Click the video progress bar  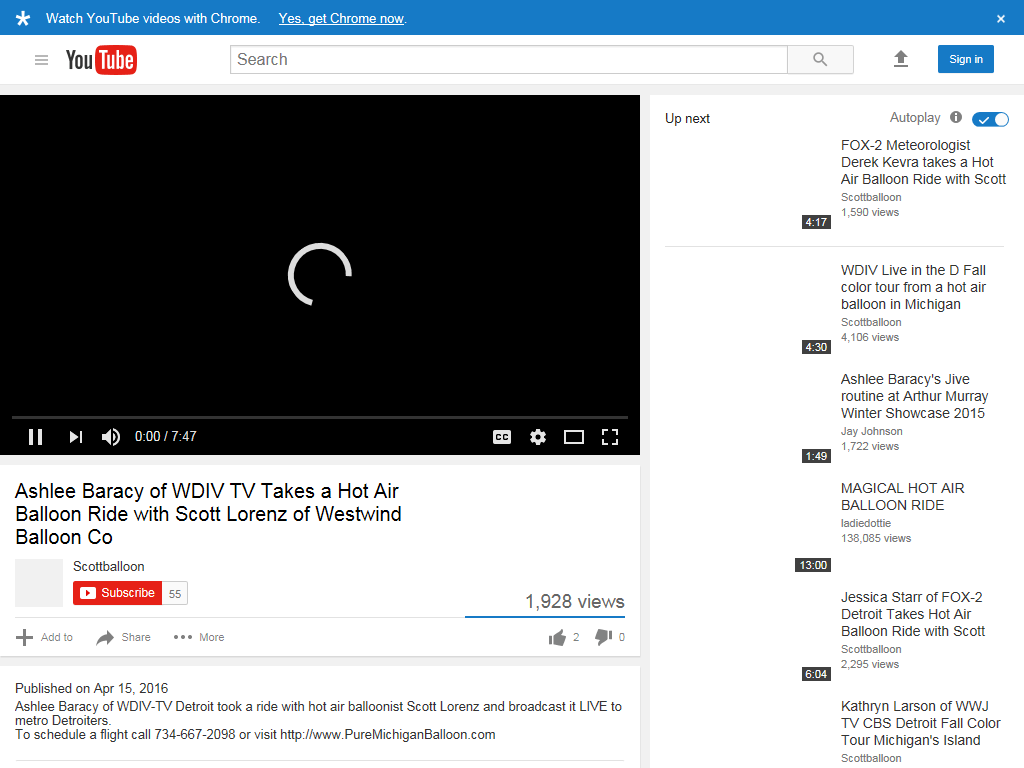(320, 417)
